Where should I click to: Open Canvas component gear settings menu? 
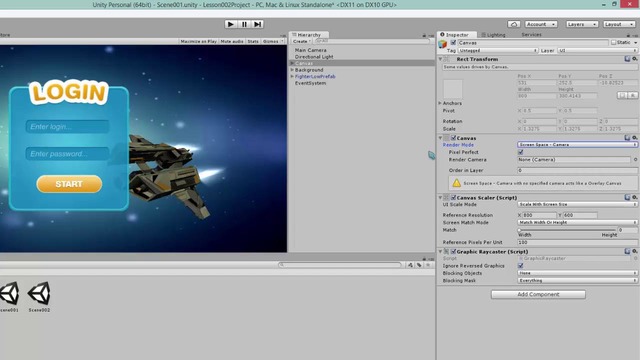tap(635, 138)
